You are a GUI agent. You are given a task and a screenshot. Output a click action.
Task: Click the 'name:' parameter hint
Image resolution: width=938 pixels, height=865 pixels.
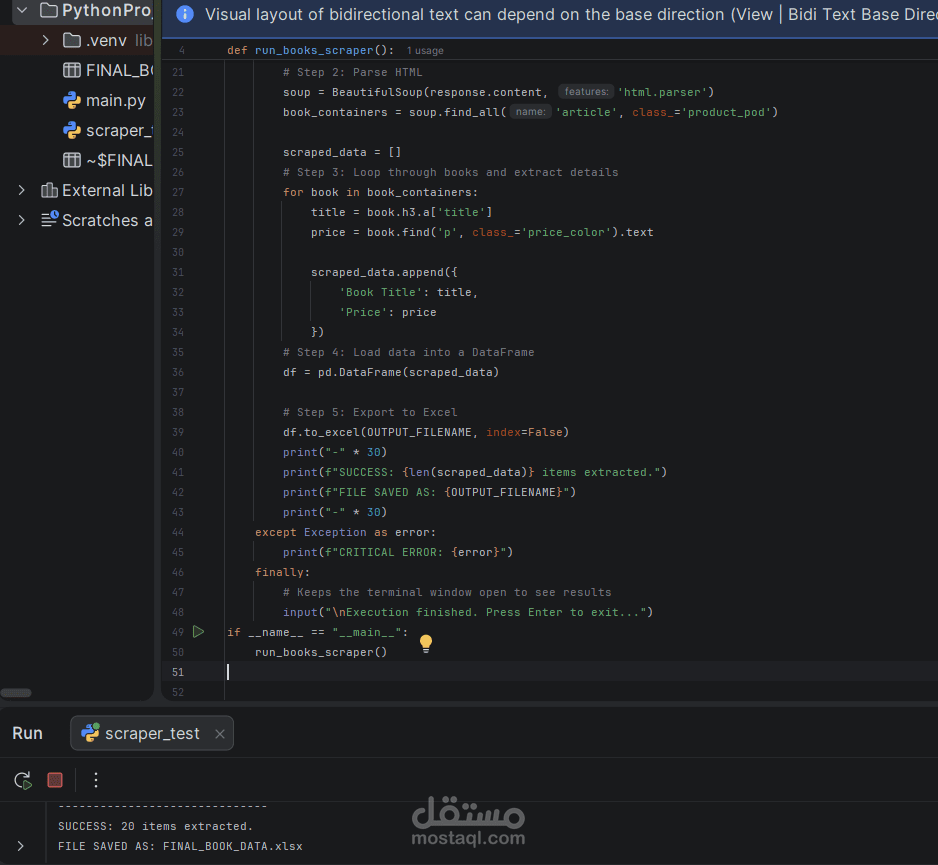(x=530, y=112)
